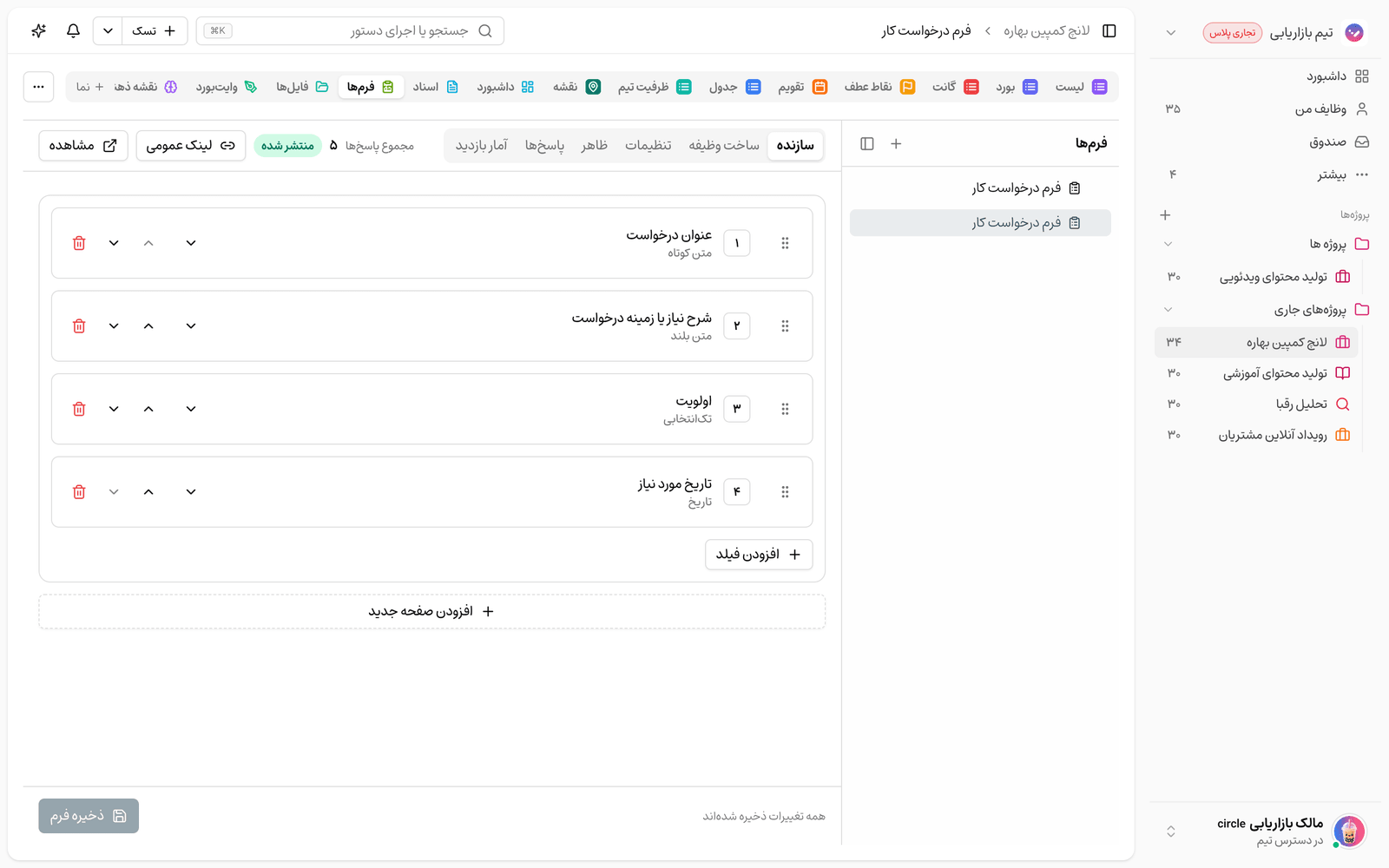Collapse the پروژه‌های جاری folder

tap(1168, 309)
